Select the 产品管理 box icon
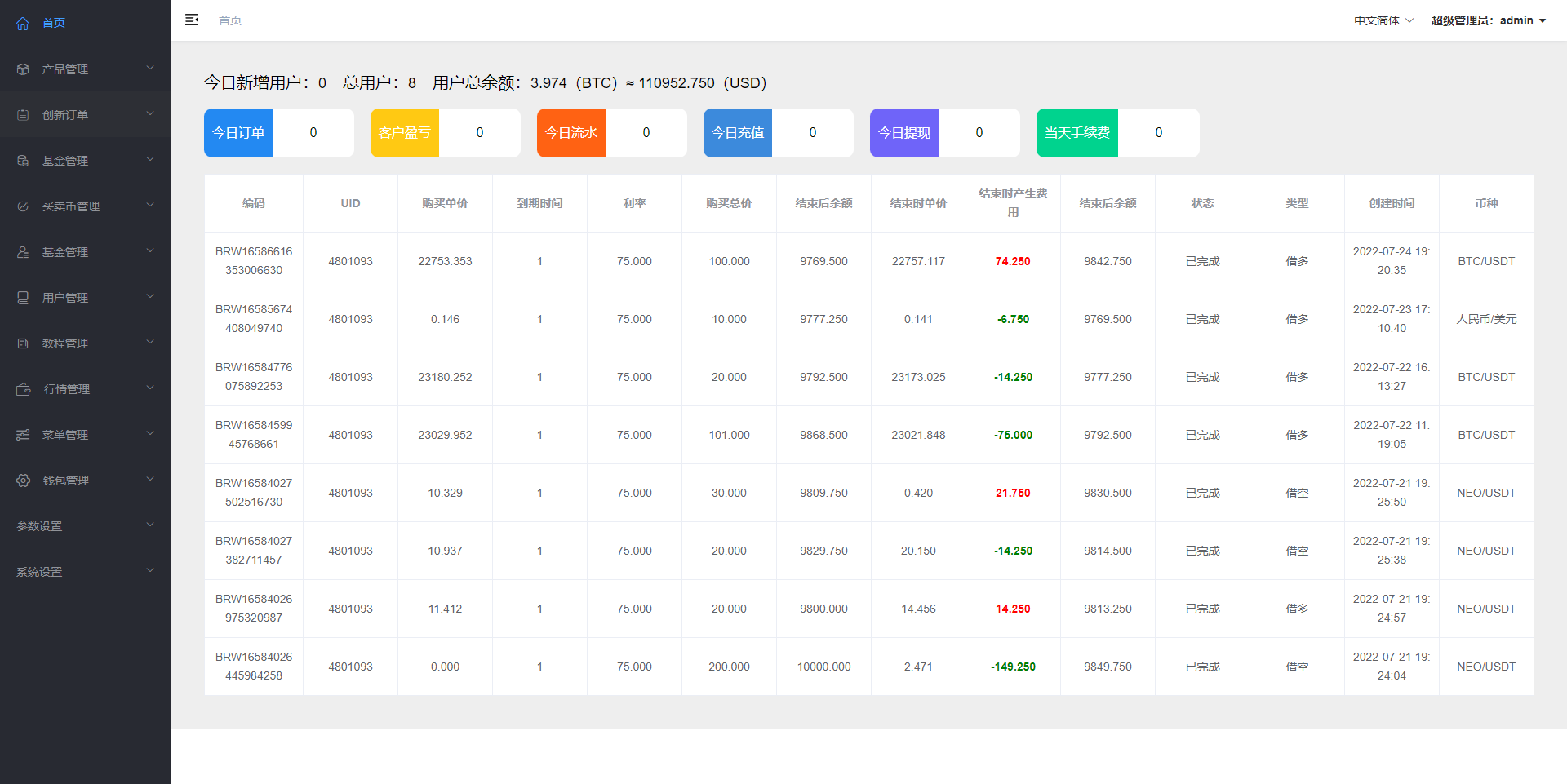 tap(22, 69)
